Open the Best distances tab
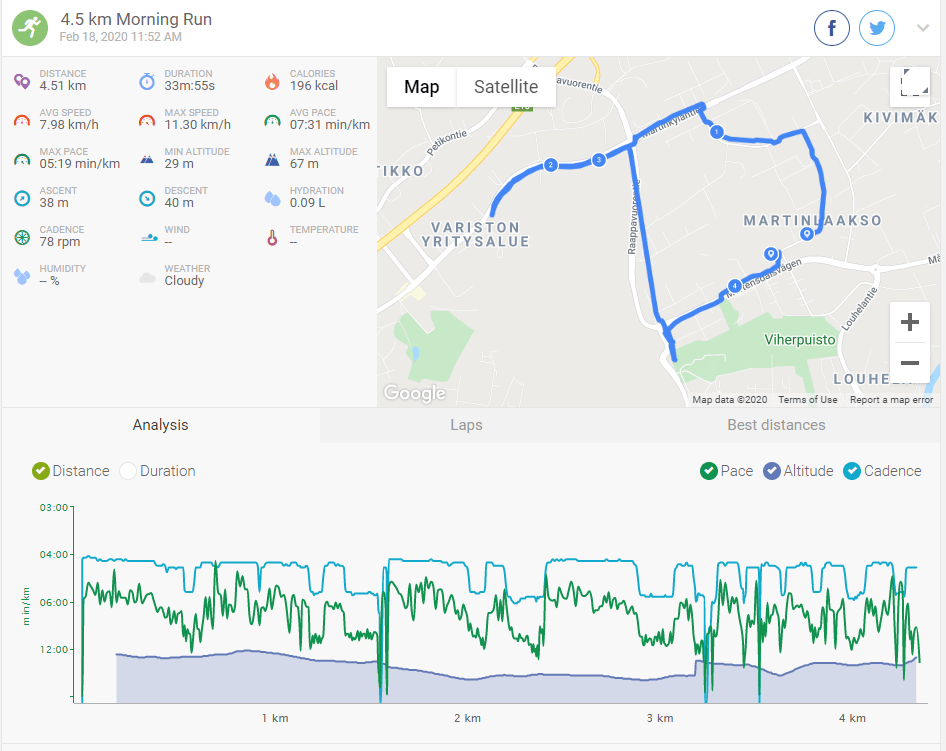This screenshot has height=751, width=946. click(x=776, y=425)
